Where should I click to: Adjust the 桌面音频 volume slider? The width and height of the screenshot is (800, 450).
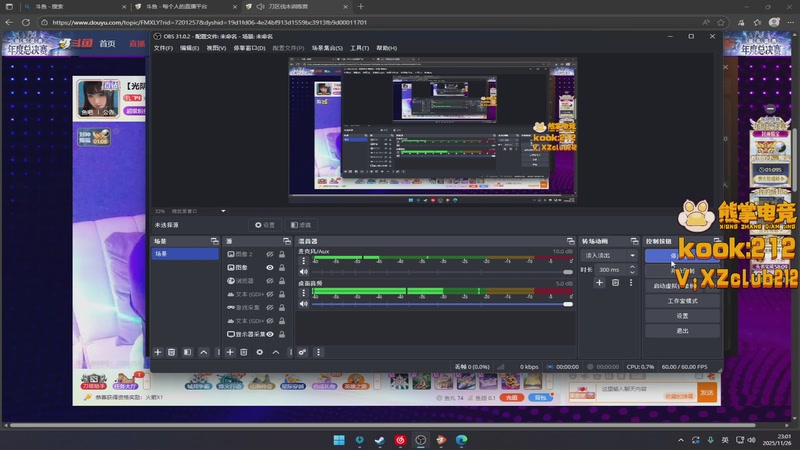coord(440,306)
